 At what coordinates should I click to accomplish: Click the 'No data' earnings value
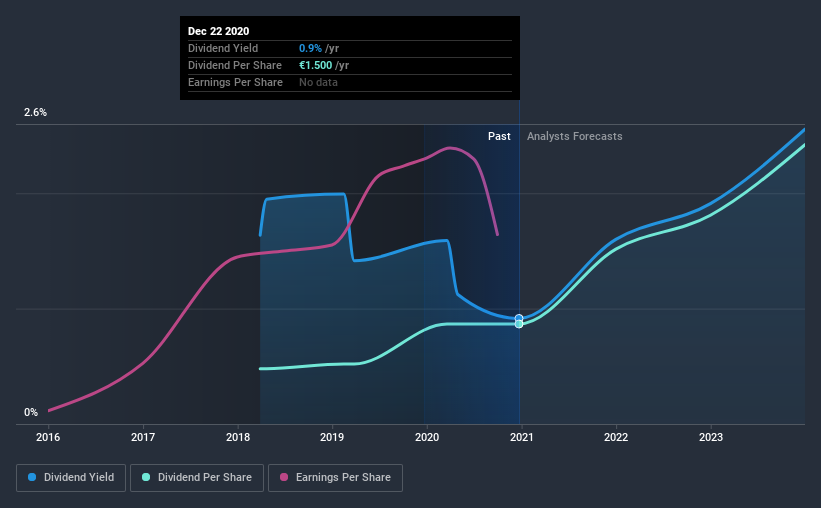(318, 82)
